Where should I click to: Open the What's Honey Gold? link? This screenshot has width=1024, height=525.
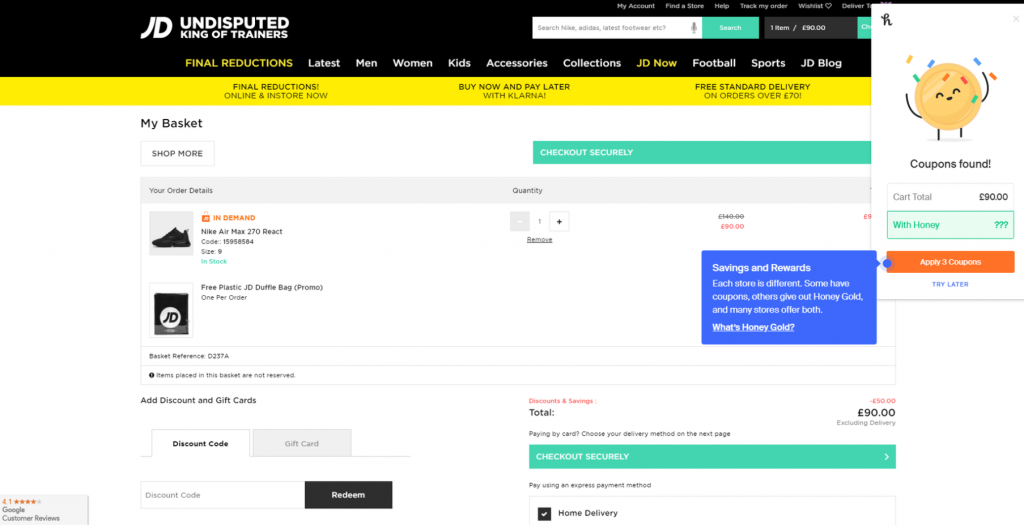click(x=753, y=327)
